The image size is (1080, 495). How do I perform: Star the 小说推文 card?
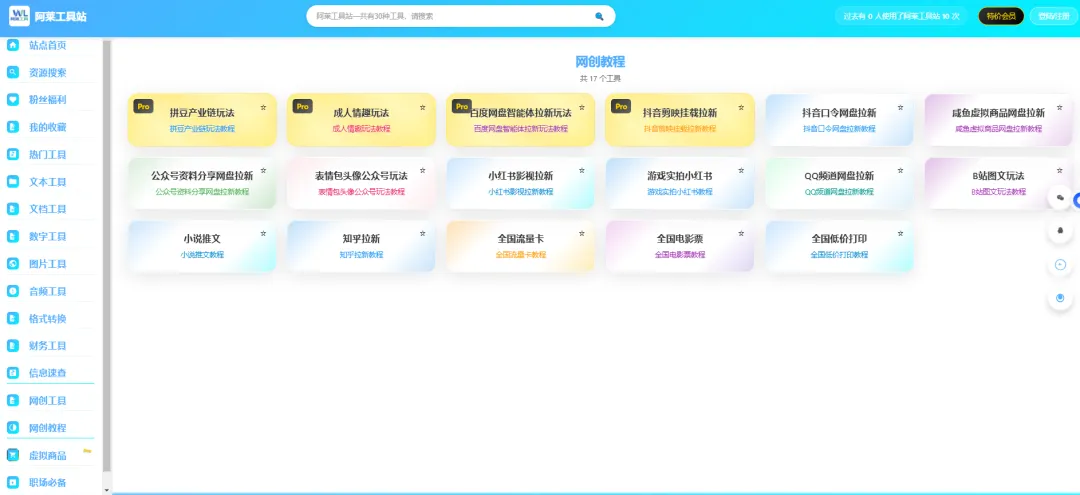click(263, 234)
